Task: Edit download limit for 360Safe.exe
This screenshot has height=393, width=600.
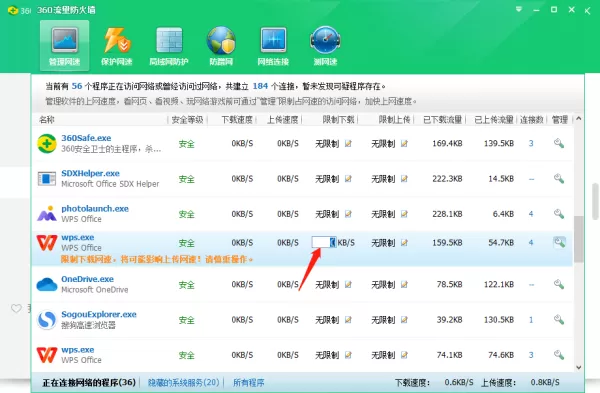Action: 348,144
